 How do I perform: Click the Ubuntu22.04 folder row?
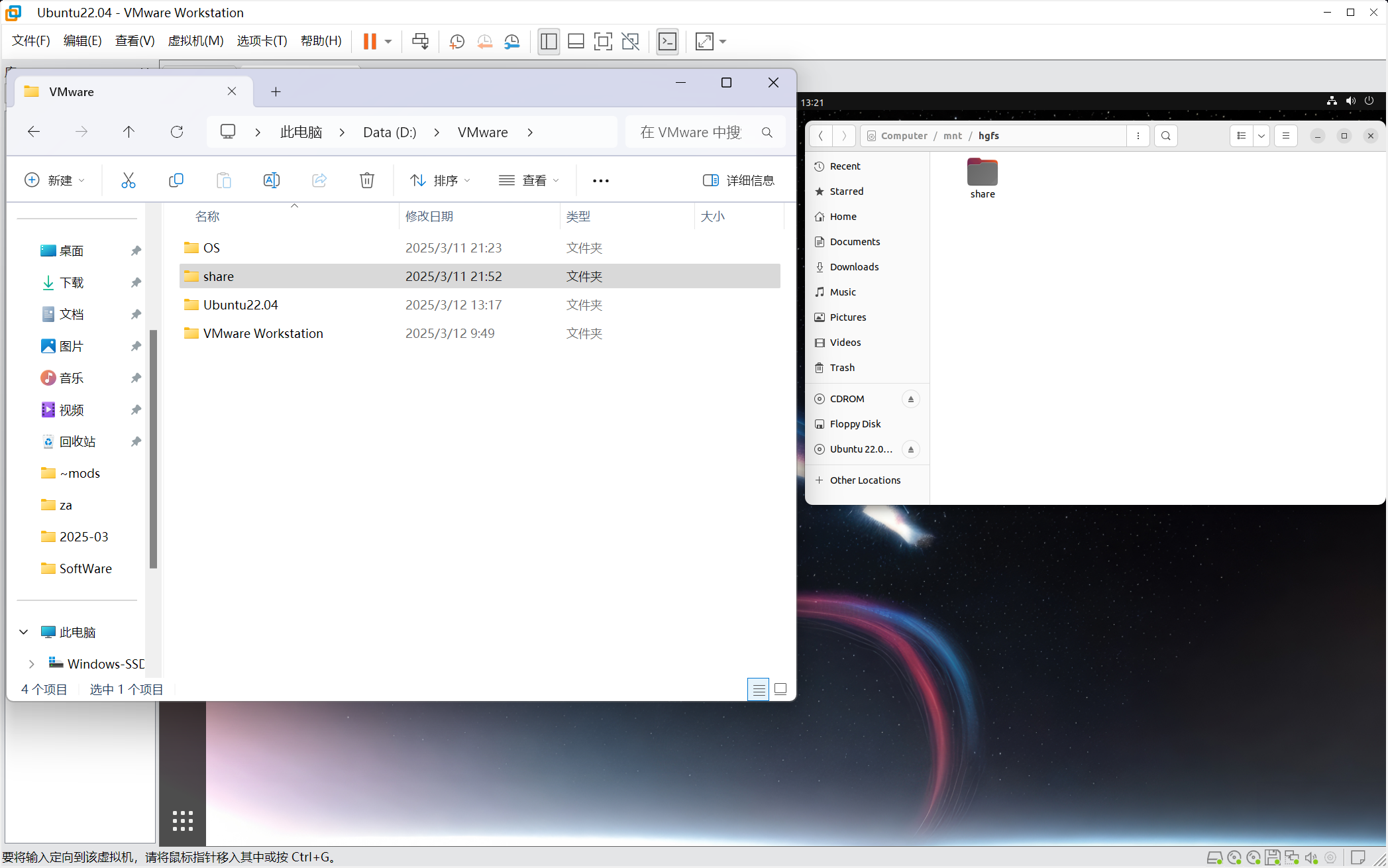click(x=240, y=305)
